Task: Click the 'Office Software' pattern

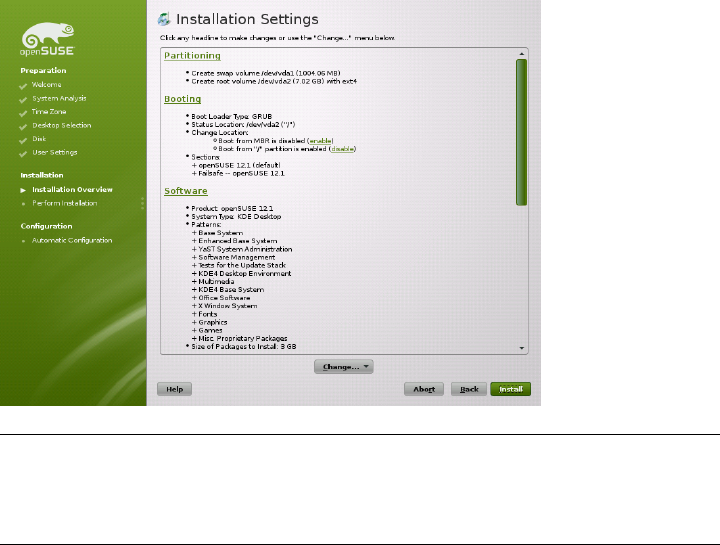Action: pyautogui.click(x=225, y=298)
